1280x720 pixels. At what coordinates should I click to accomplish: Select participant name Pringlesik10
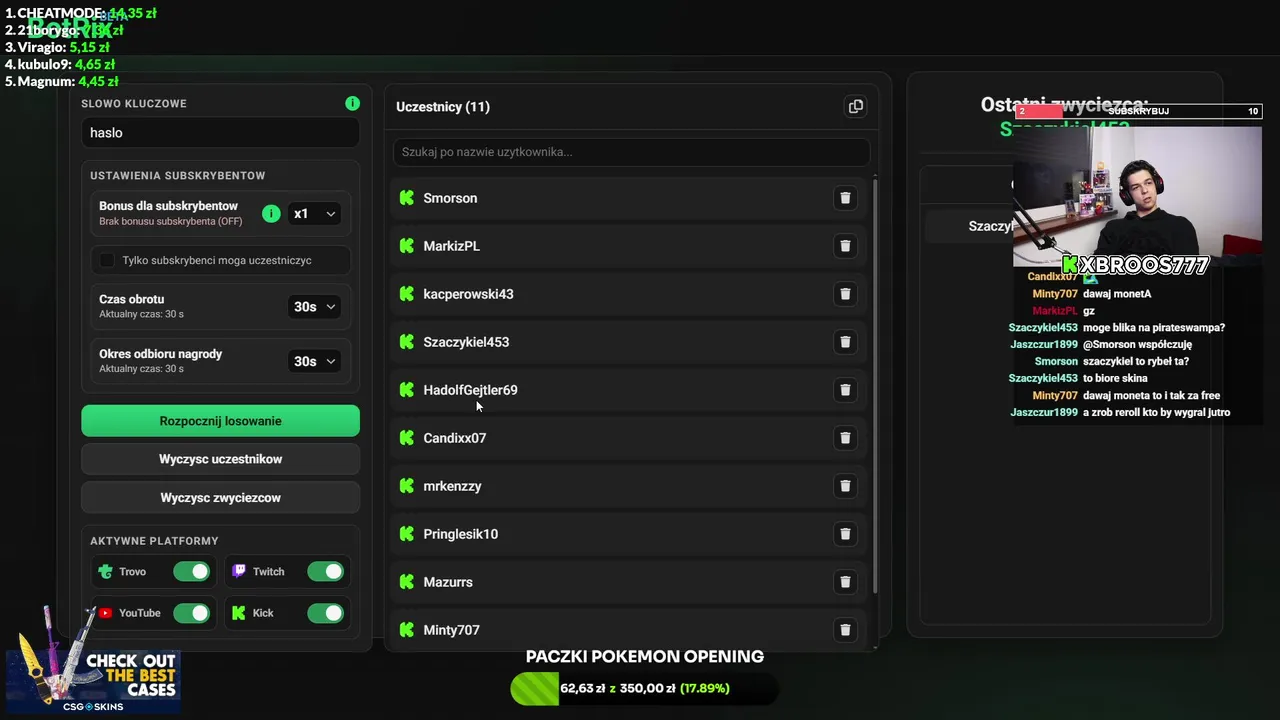pos(460,534)
